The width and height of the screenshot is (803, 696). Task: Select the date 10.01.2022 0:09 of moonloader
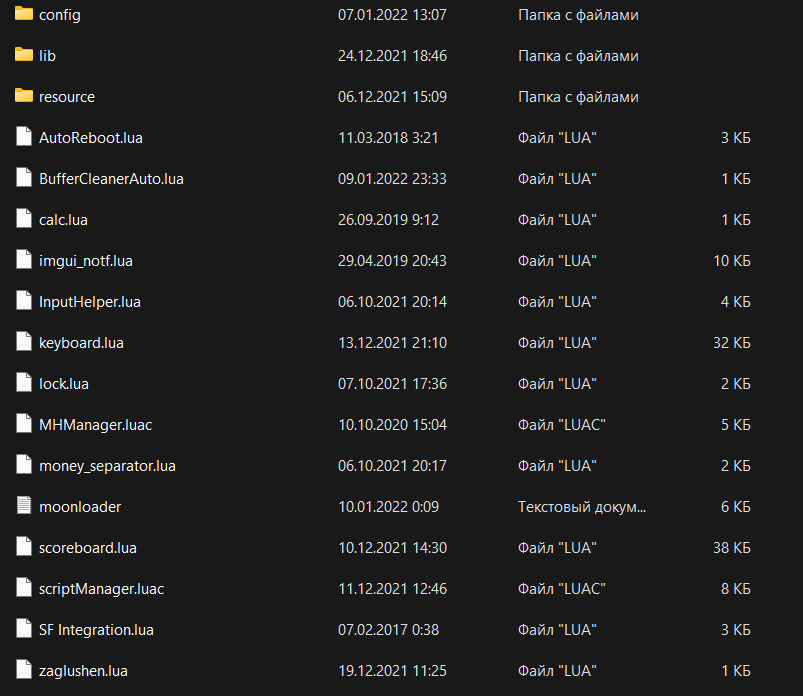388,507
